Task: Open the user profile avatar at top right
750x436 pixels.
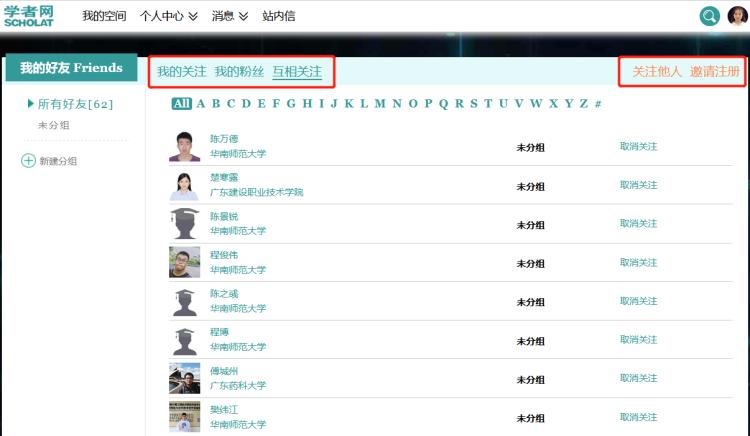Action: tap(737, 16)
